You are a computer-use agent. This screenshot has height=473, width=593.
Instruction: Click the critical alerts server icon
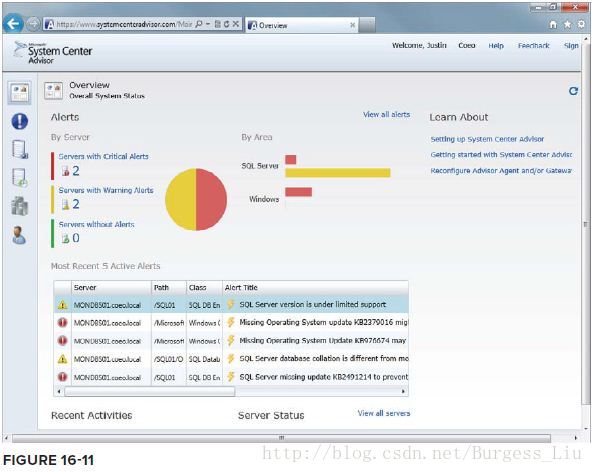tap(65, 171)
